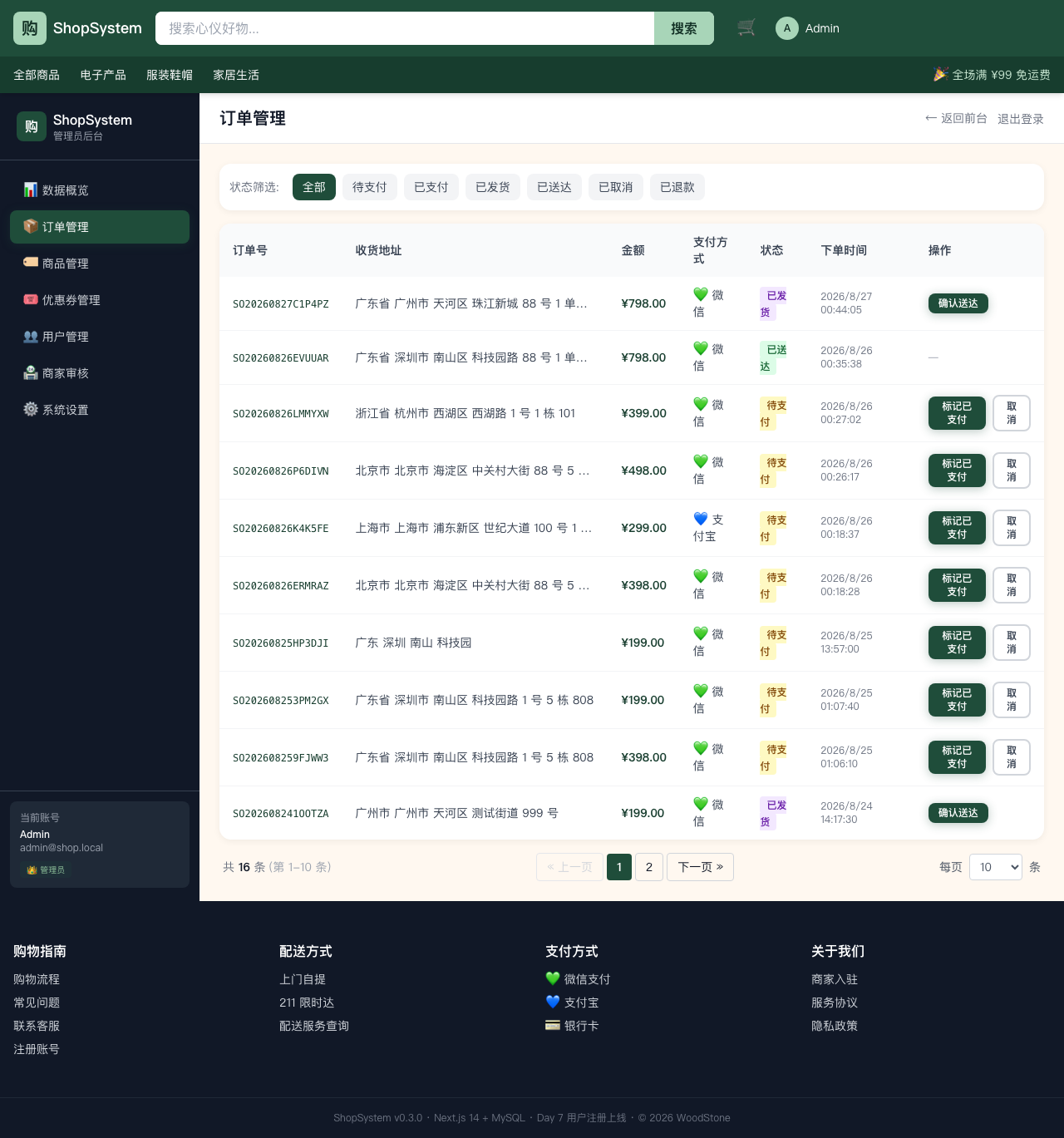Image resolution: width=1064 pixels, height=1138 pixels.
Task: Filter orders by 已支付 status
Action: (x=431, y=187)
